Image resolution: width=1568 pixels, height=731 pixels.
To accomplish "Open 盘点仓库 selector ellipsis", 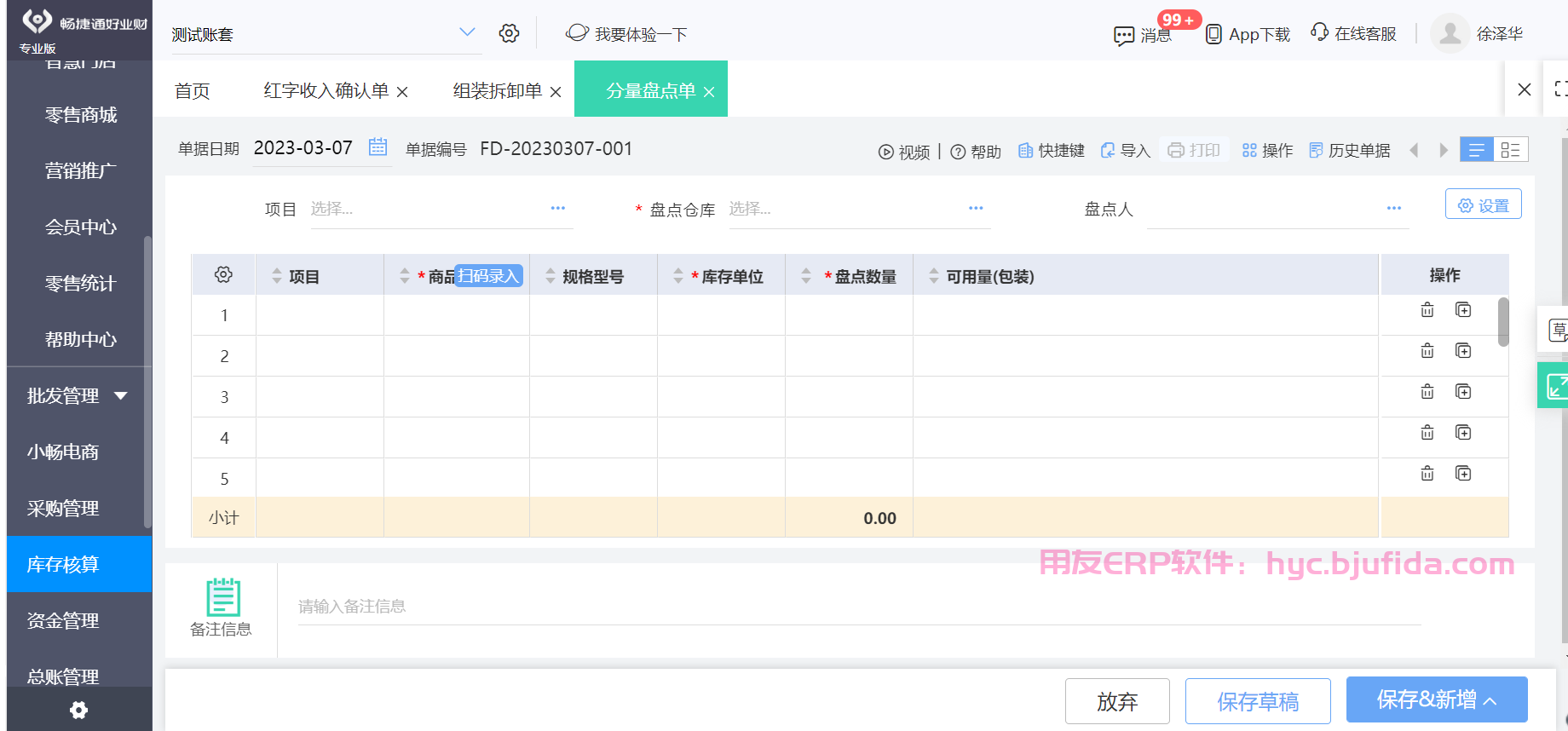I will (x=976, y=208).
